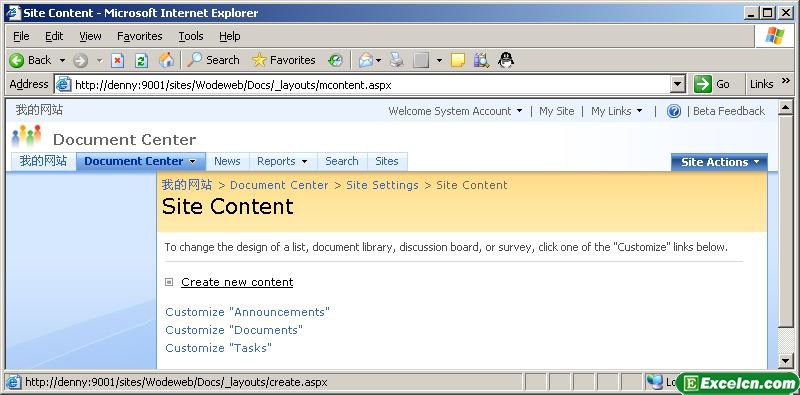Open the Favorites menu

(x=139, y=36)
